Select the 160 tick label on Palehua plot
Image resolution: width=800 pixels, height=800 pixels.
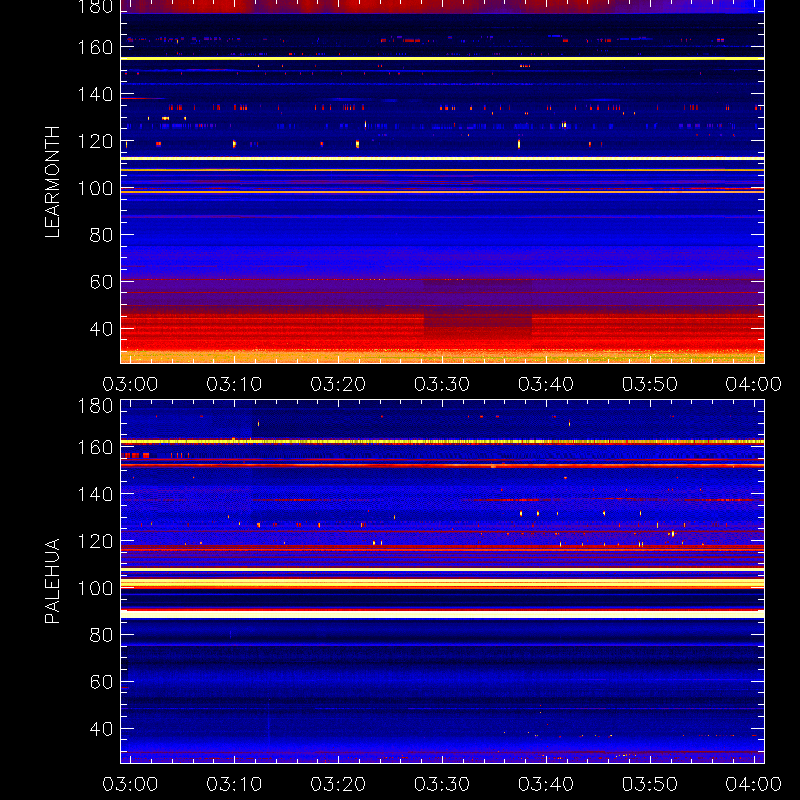[95, 447]
